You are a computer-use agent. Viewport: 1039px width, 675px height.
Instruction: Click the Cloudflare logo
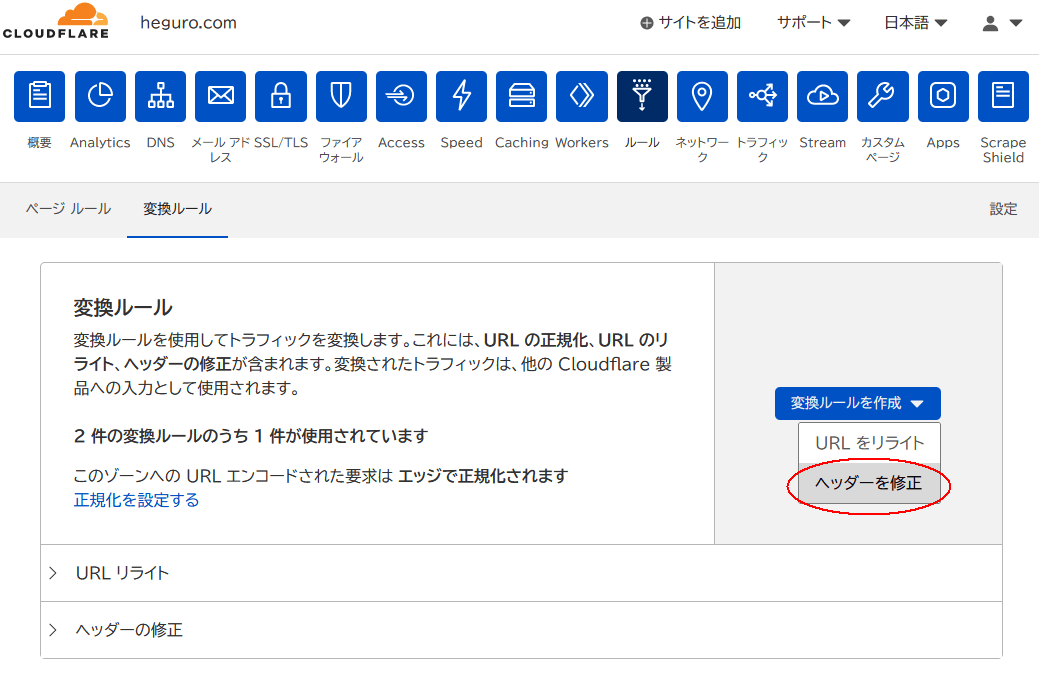pyautogui.click(x=56, y=21)
